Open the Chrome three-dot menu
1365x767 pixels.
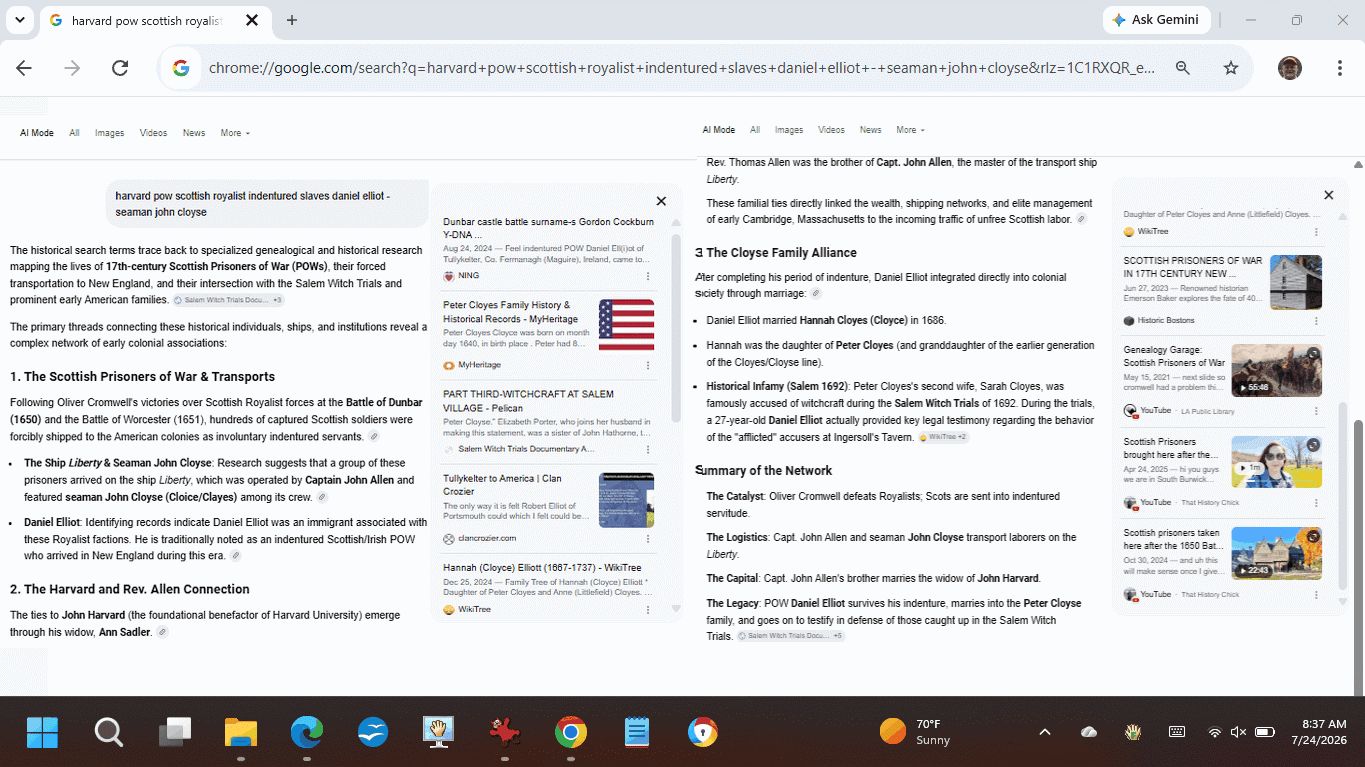(x=1340, y=68)
